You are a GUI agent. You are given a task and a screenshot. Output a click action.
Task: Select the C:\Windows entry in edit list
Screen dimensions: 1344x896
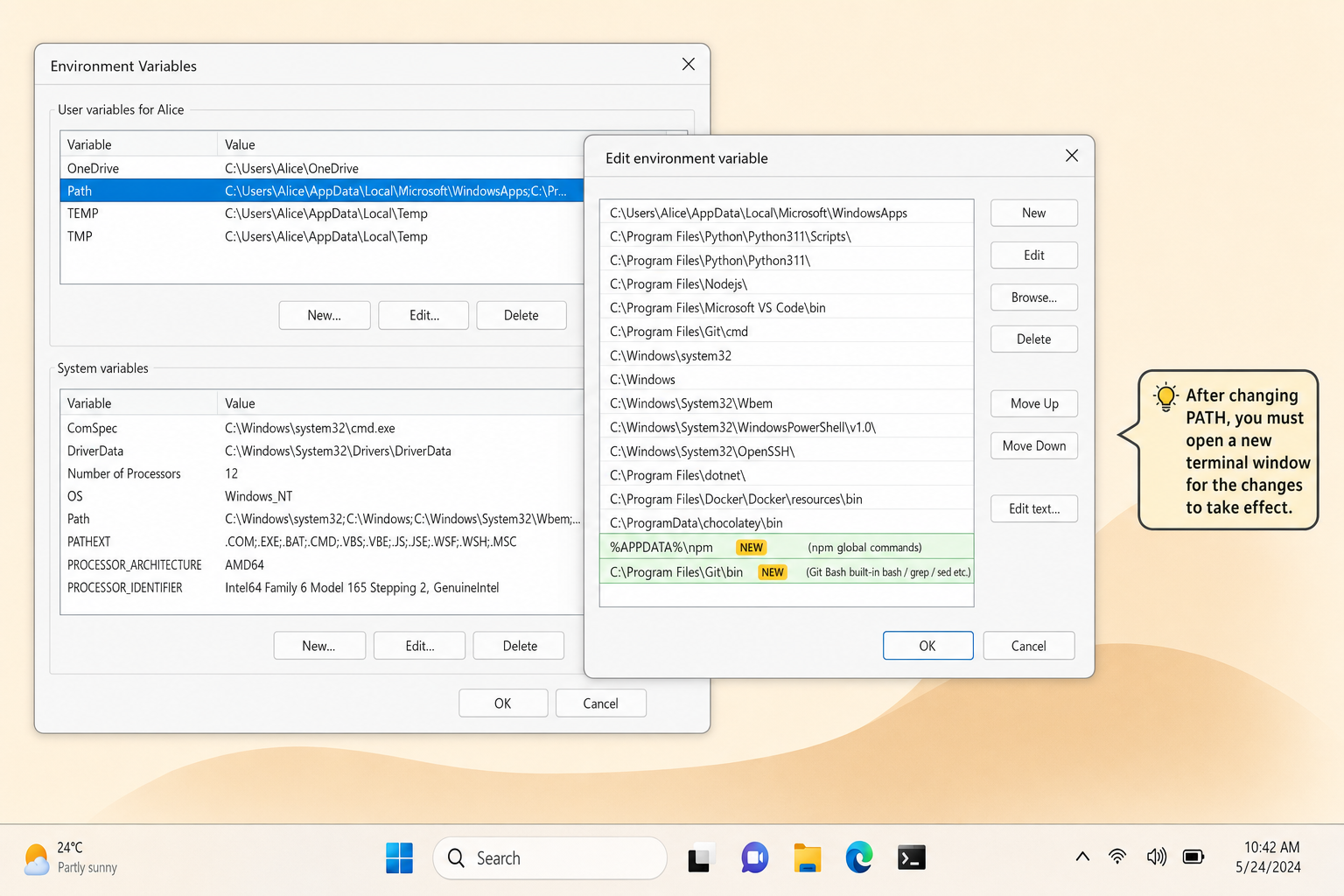coord(787,379)
